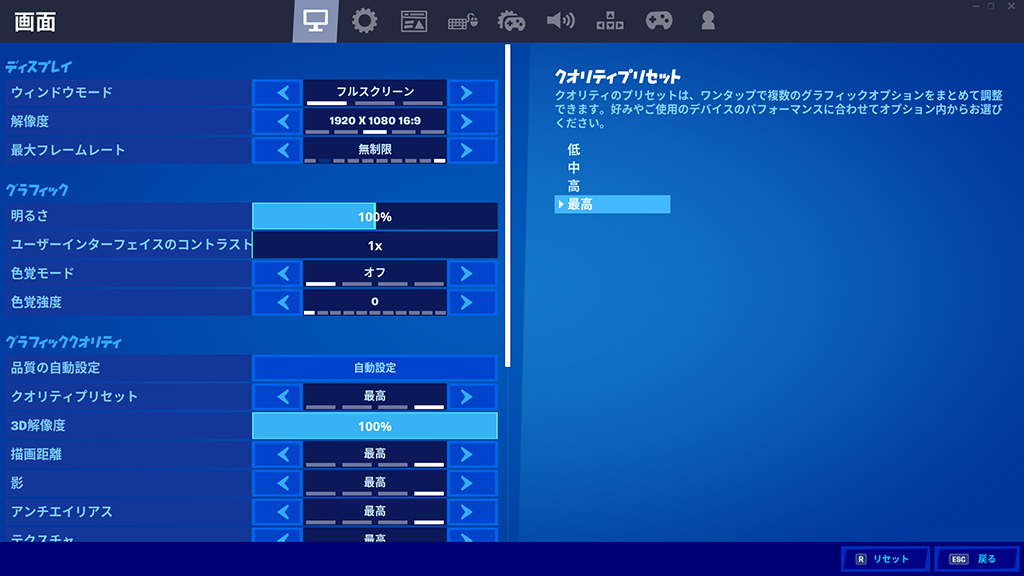Click right arrow for 影 setting
Image resolution: width=1024 pixels, height=576 pixels.
click(x=472, y=483)
